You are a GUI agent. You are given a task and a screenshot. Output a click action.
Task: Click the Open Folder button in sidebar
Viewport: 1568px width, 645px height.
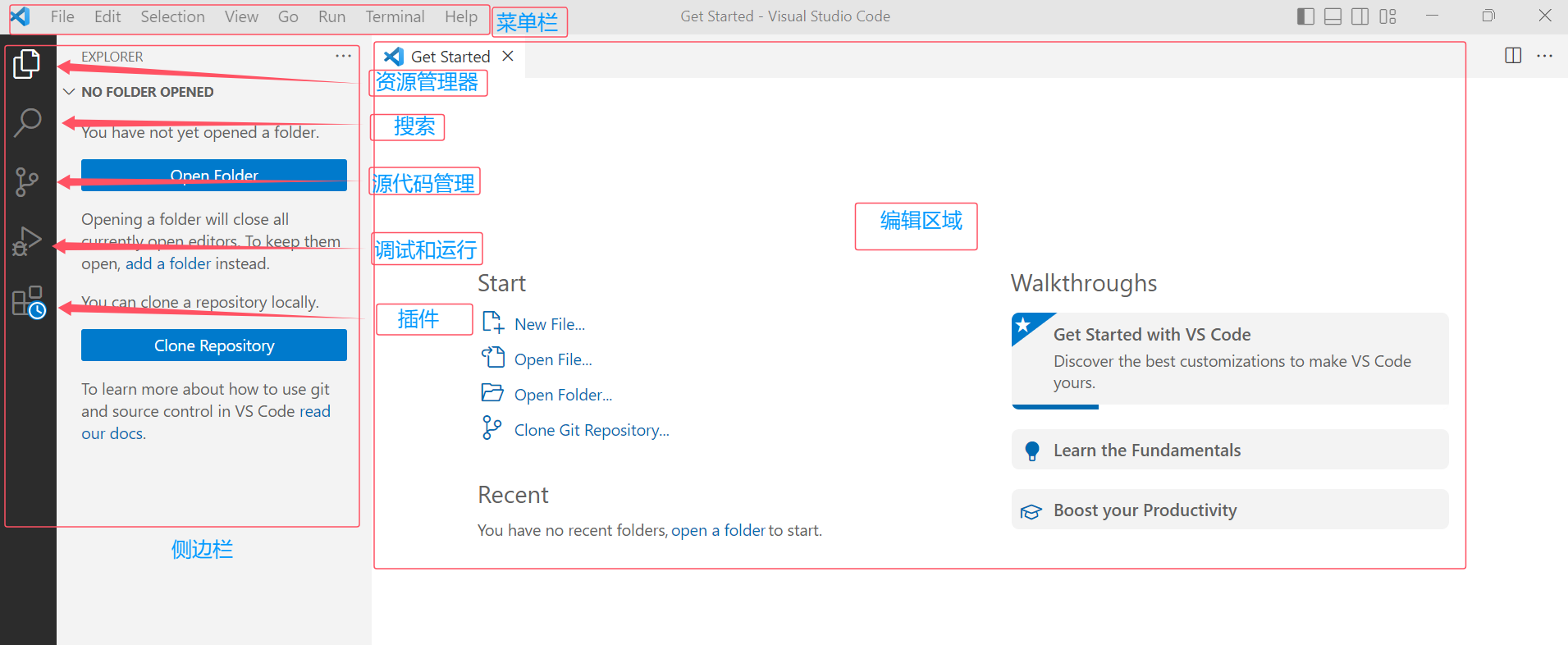[214, 175]
